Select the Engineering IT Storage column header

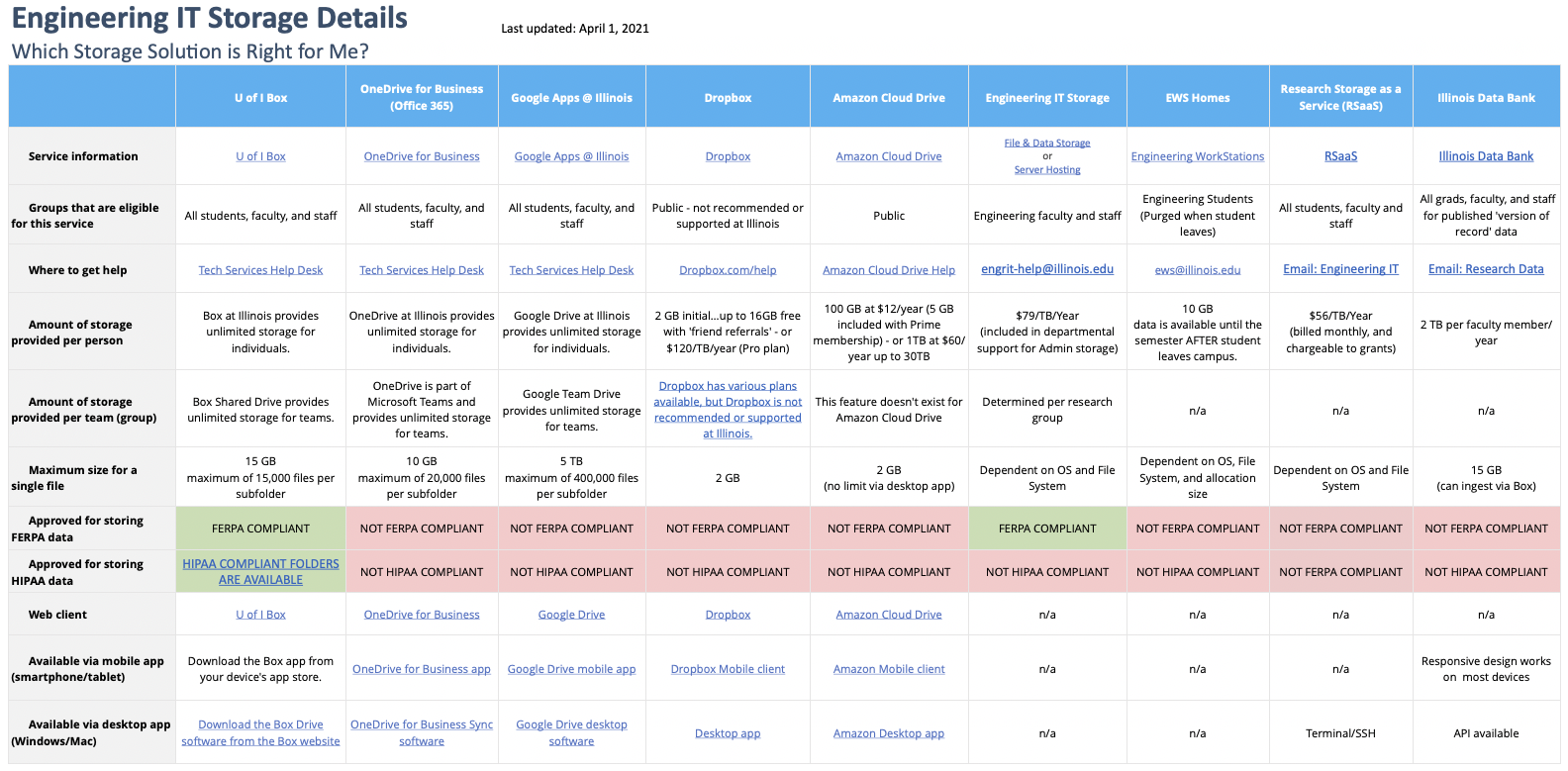click(1046, 98)
